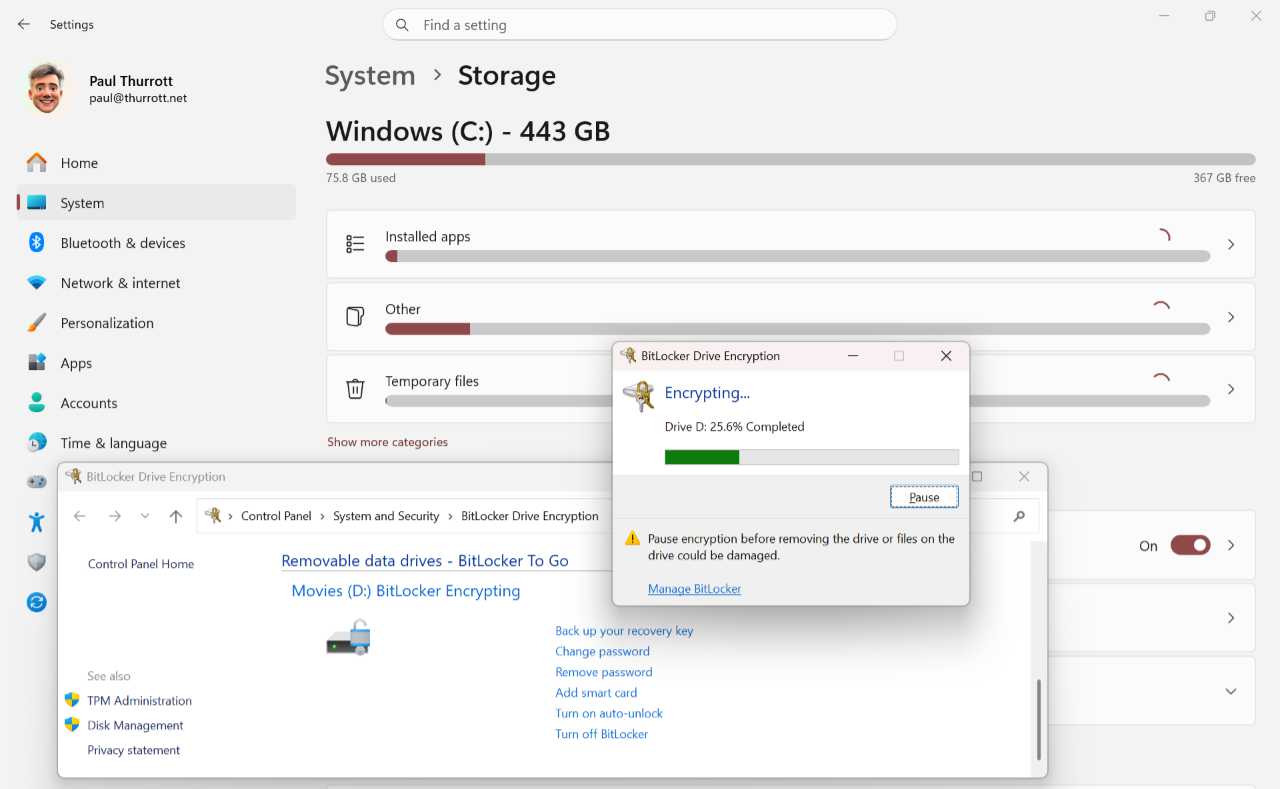Click the Privacy shield icon in sidebar
The height and width of the screenshot is (789, 1280).
point(37,562)
